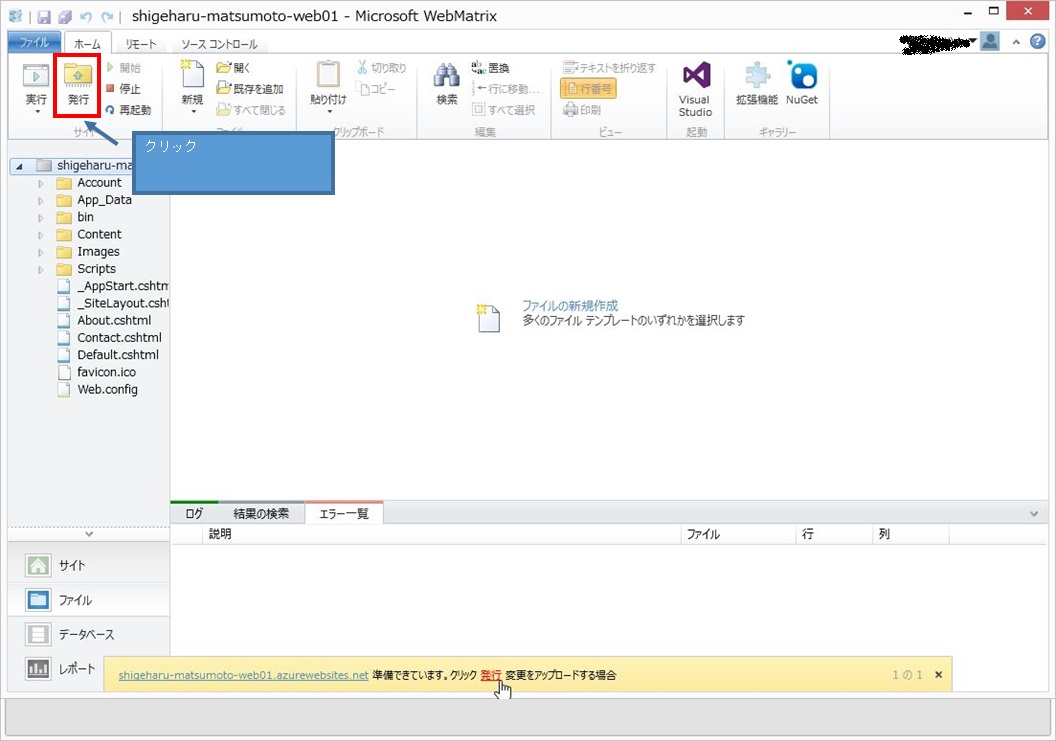Open the ファイル menu tab
This screenshot has height=741, width=1056.
[x=34, y=42]
